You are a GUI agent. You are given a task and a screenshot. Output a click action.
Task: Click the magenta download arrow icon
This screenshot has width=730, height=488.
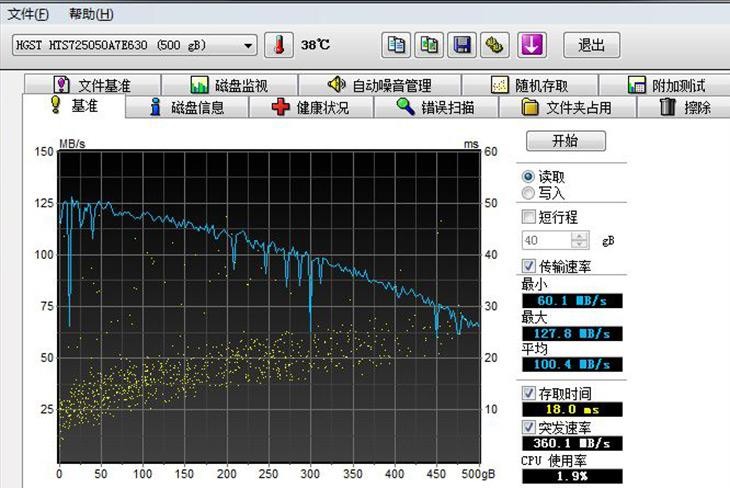click(532, 45)
